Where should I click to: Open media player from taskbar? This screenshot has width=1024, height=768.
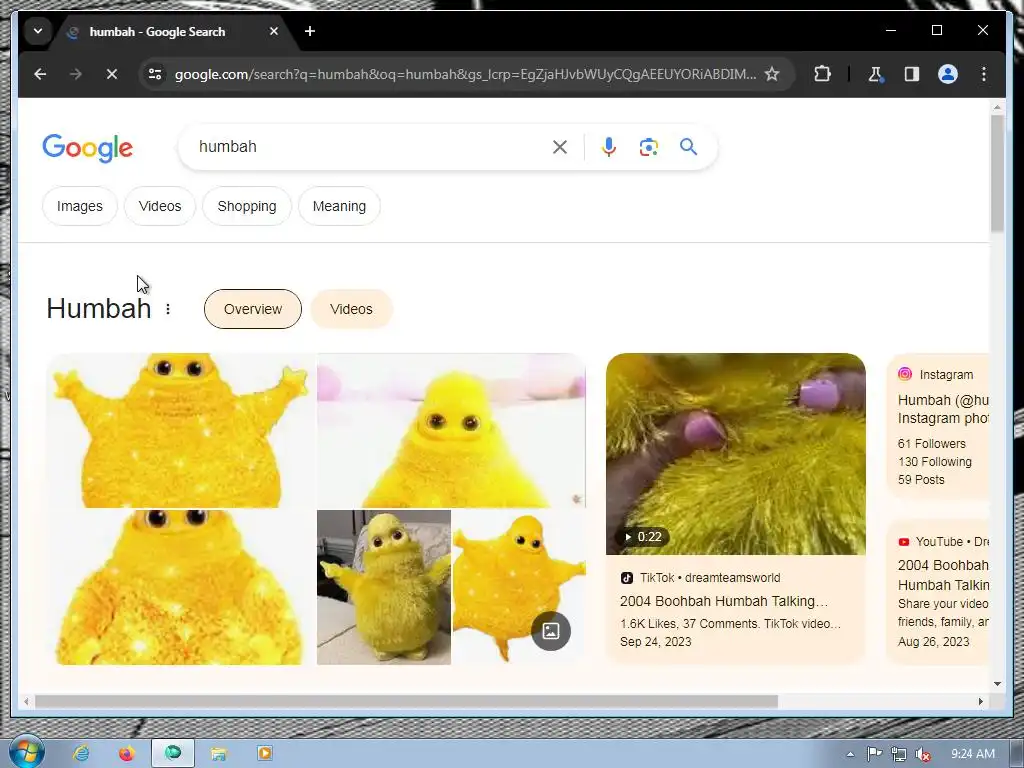pyautogui.click(x=264, y=754)
